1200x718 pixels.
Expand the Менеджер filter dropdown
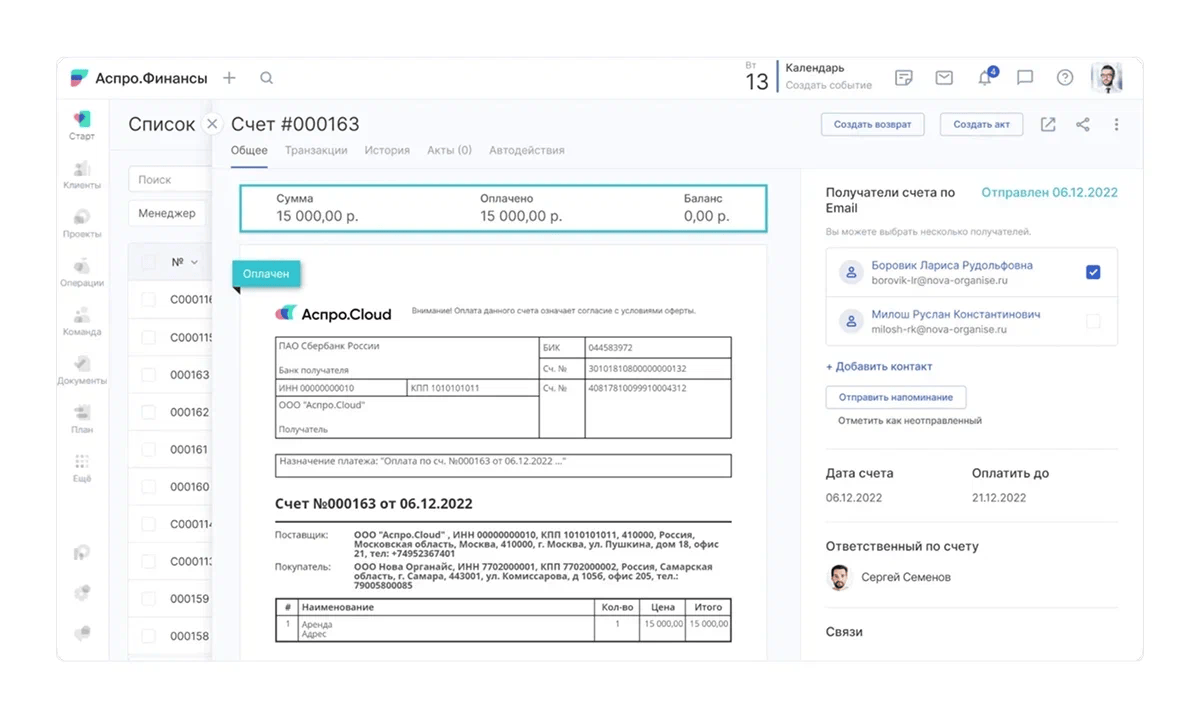168,213
